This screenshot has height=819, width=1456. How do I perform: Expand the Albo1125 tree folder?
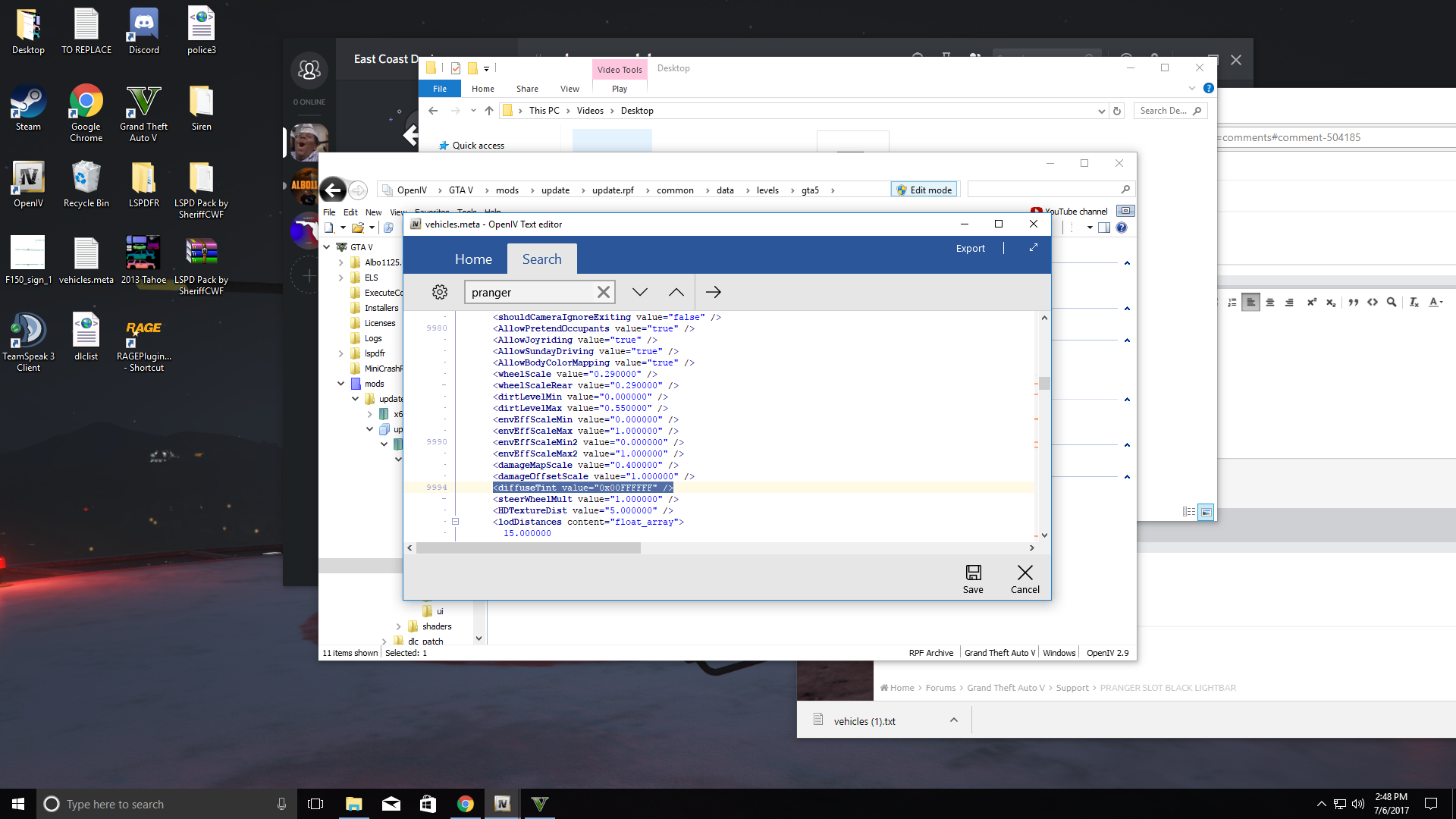click(x=341, y=262)
